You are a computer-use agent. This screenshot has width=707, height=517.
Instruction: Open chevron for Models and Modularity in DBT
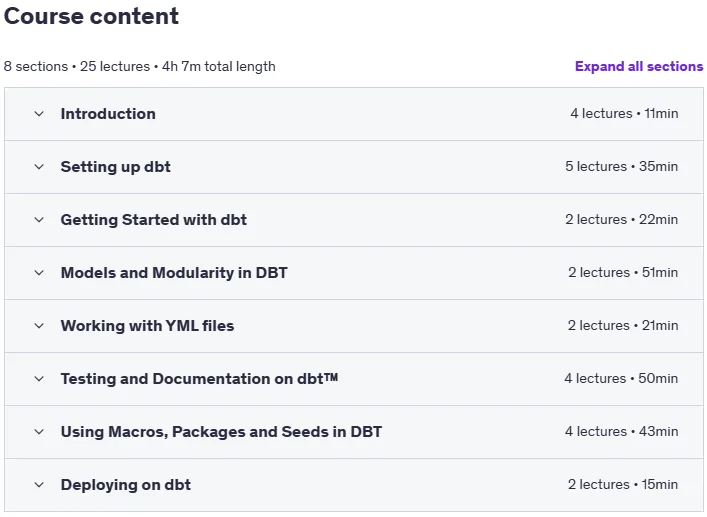39,273
